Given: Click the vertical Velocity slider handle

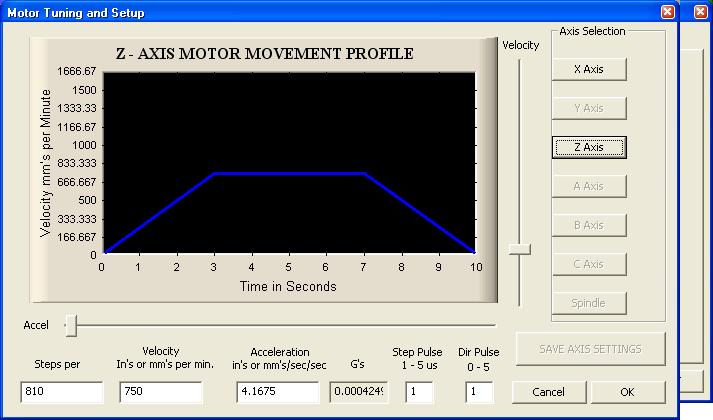Looking at the screenshot, I should tap(519, 248).
